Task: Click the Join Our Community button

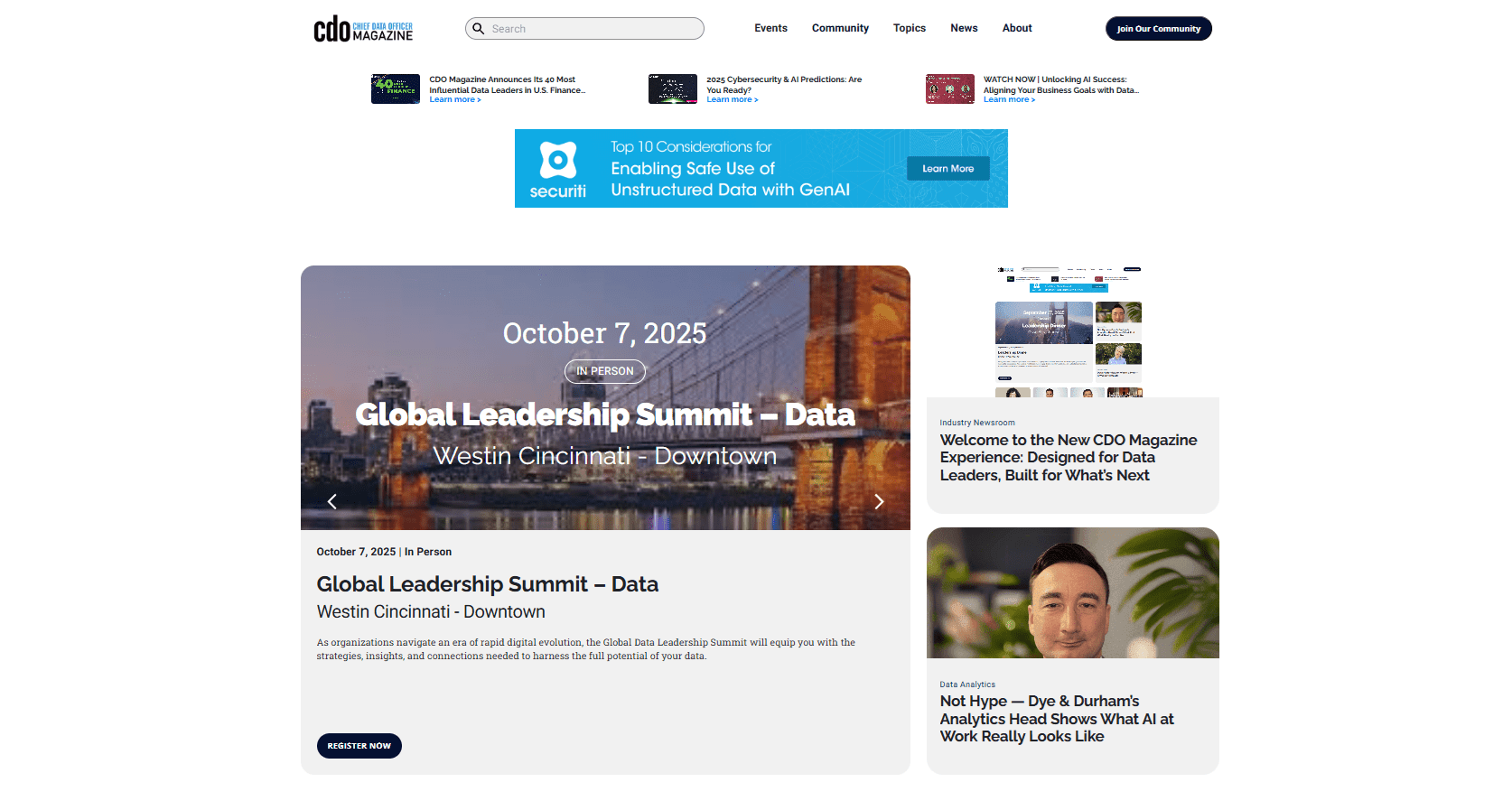Action: [1158, 29]
